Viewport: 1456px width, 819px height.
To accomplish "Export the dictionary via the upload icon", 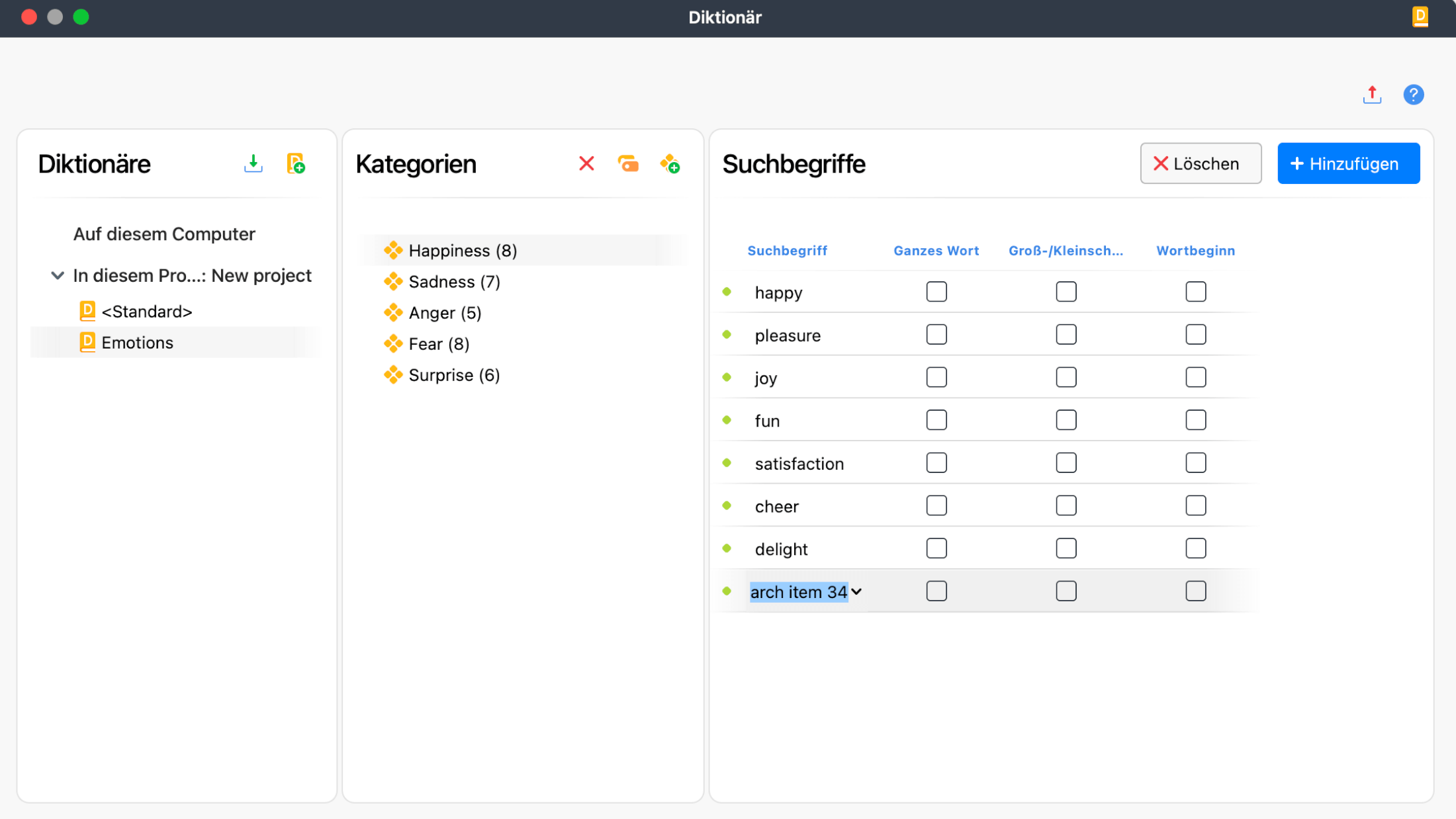I will pos(1372,95).
